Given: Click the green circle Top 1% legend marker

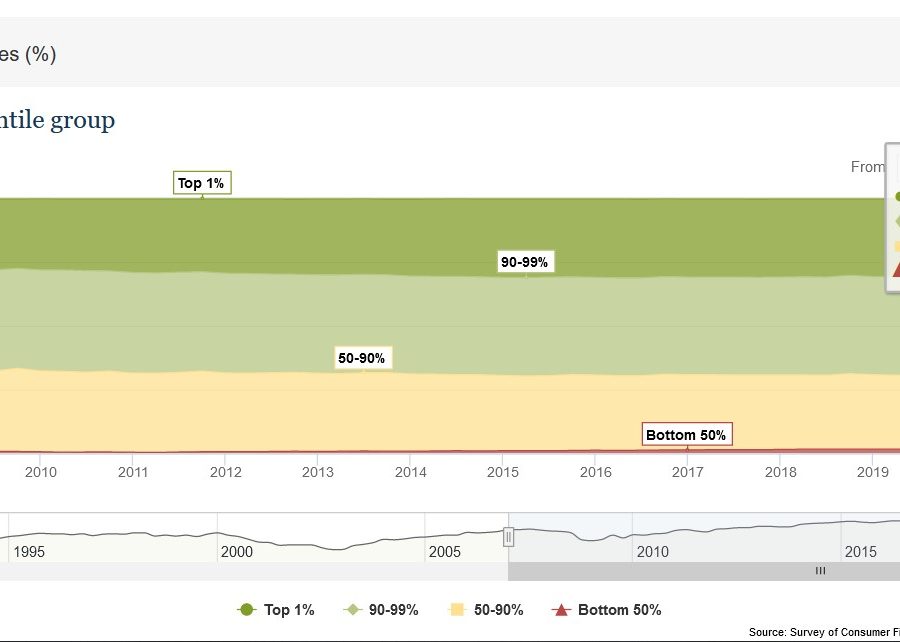Looking at the screenshot, I should (247, 610).
